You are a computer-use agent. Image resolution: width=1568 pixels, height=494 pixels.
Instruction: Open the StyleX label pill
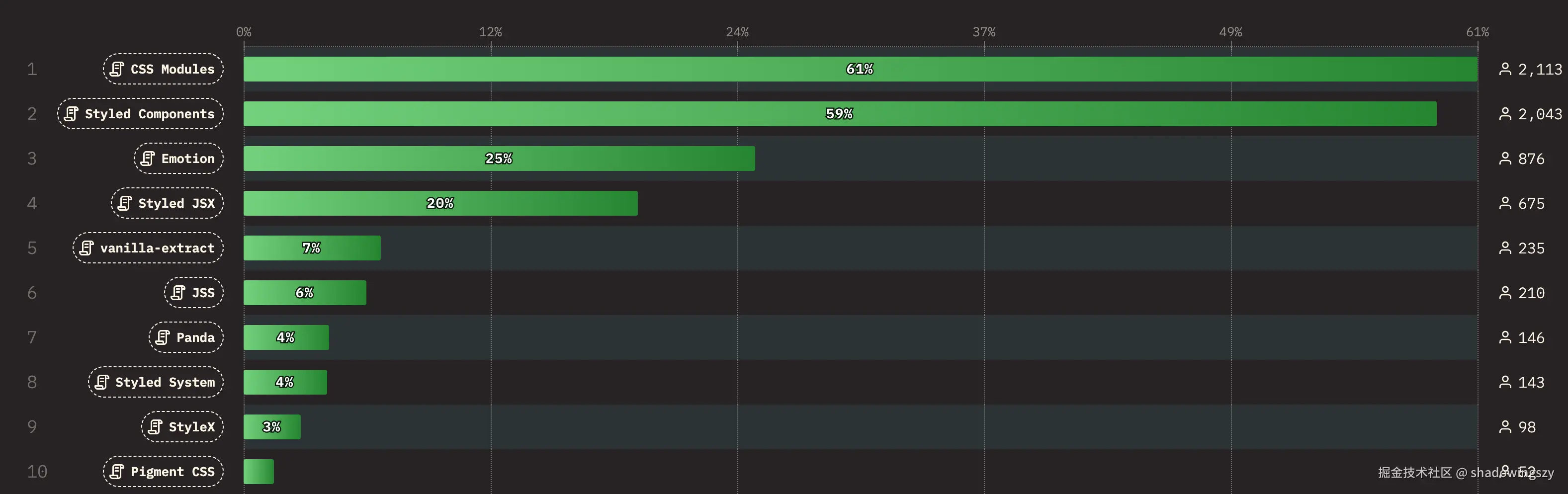(x=182, y=427)
